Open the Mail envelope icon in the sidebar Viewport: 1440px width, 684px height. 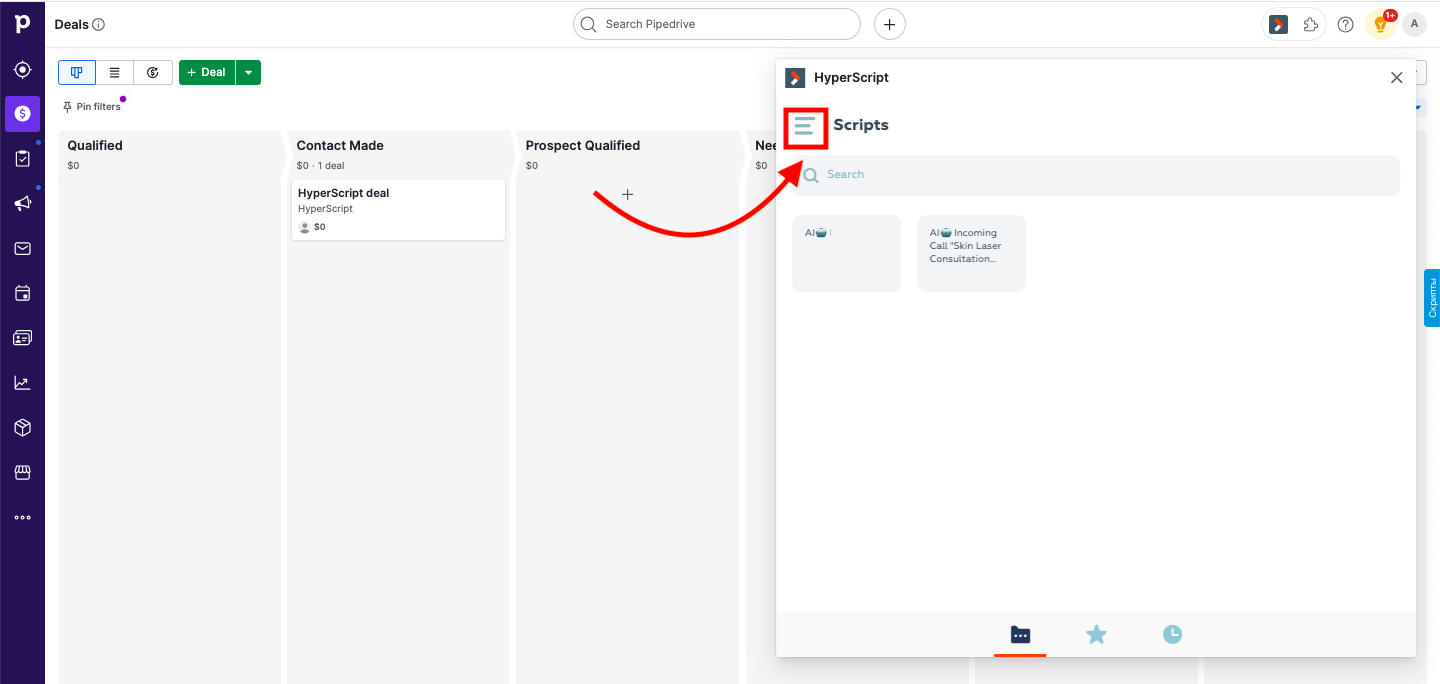[x=22, y=249]
